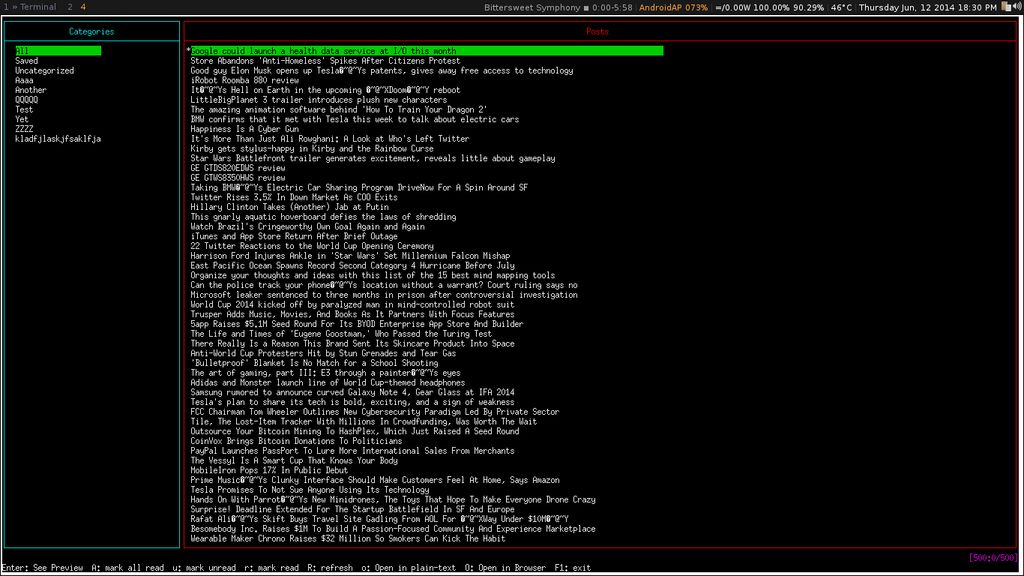The width and height of the screenshot is (1024, 576).
Task: Select post 'PayPal Launches PassPort'
Action: pyautogui.click(x=352, y=451)
